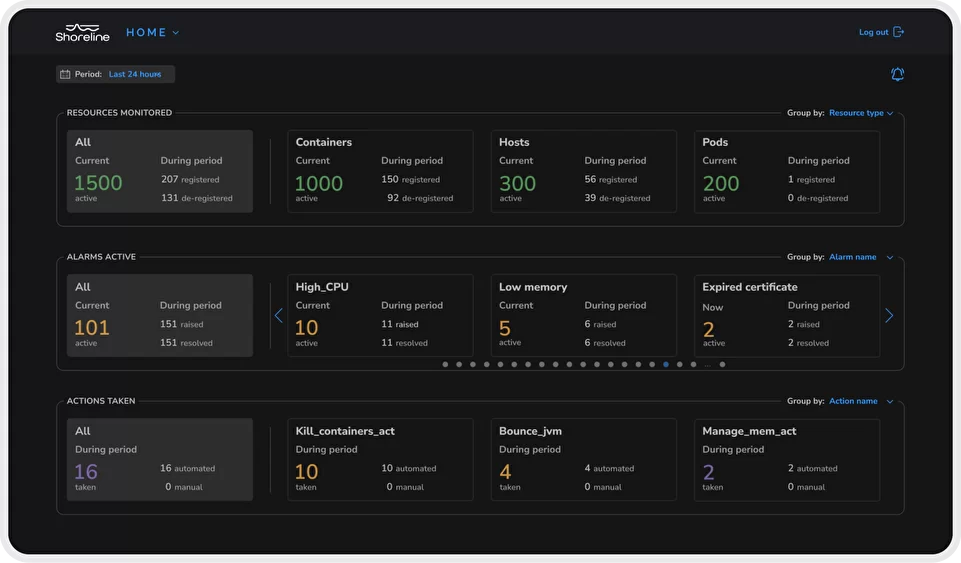Viewport: 961px width, 563px height.
Task: Open the Pods resource card
Action: coord(787,171)
